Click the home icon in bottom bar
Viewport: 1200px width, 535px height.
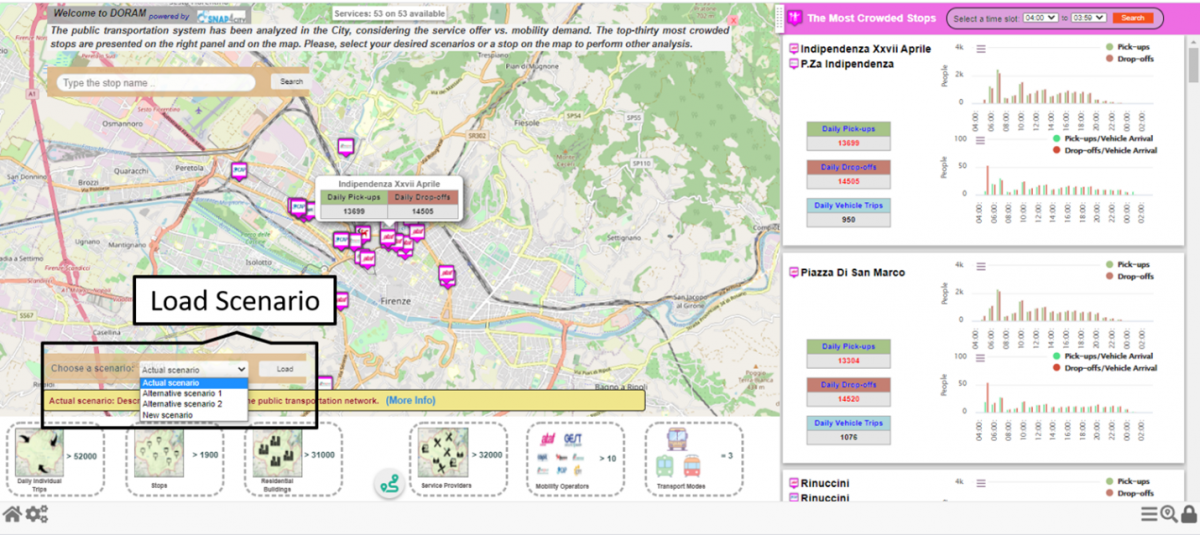coord(12,515)
